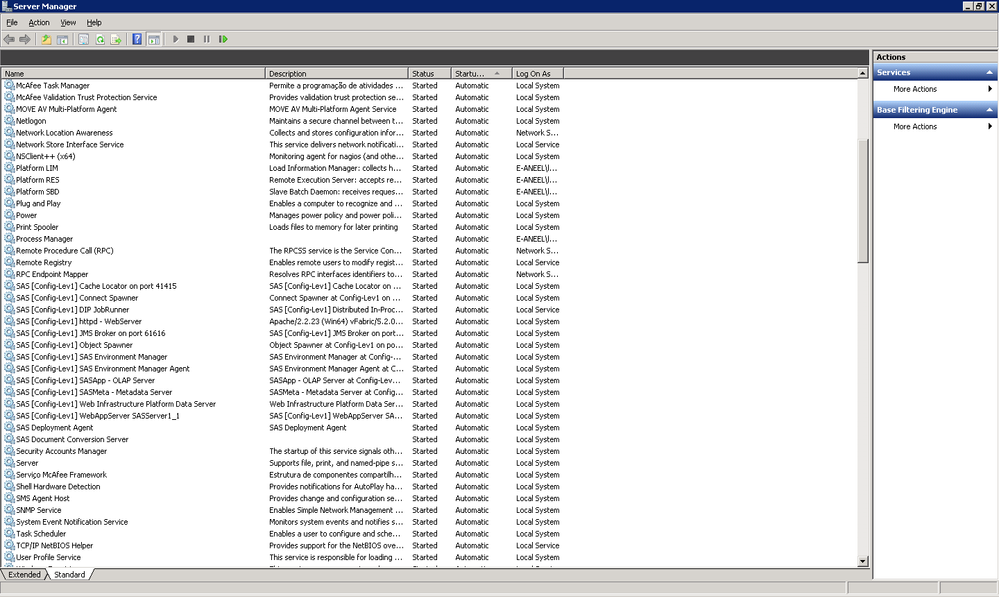Open the Properties toolbar icon
Viewport: 999px width, 597px height.
[83, 40]
